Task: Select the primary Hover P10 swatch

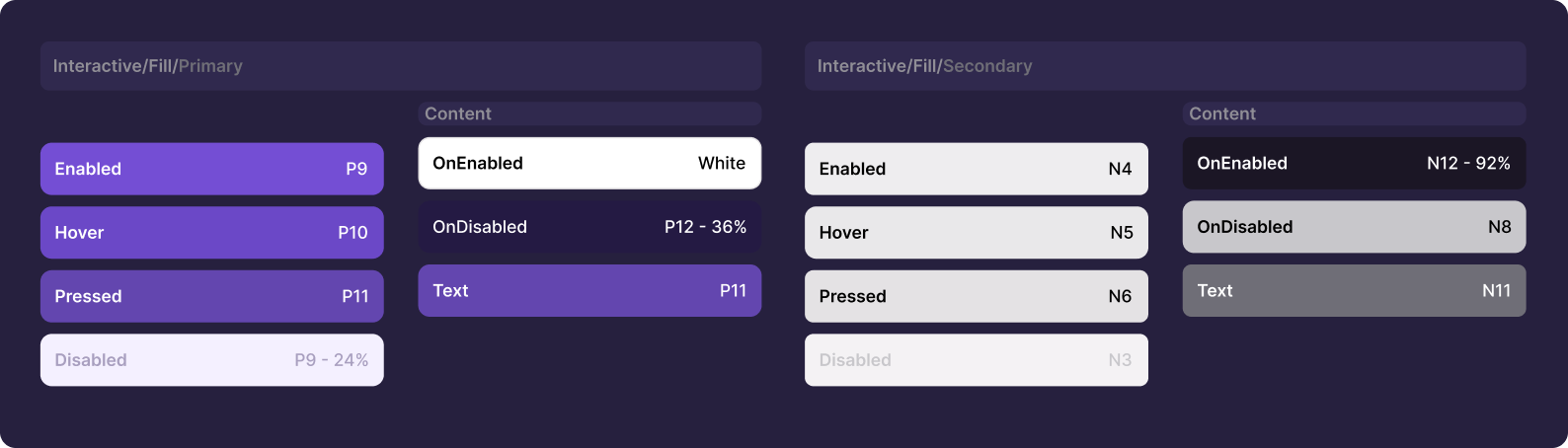Action: [211, 233]
